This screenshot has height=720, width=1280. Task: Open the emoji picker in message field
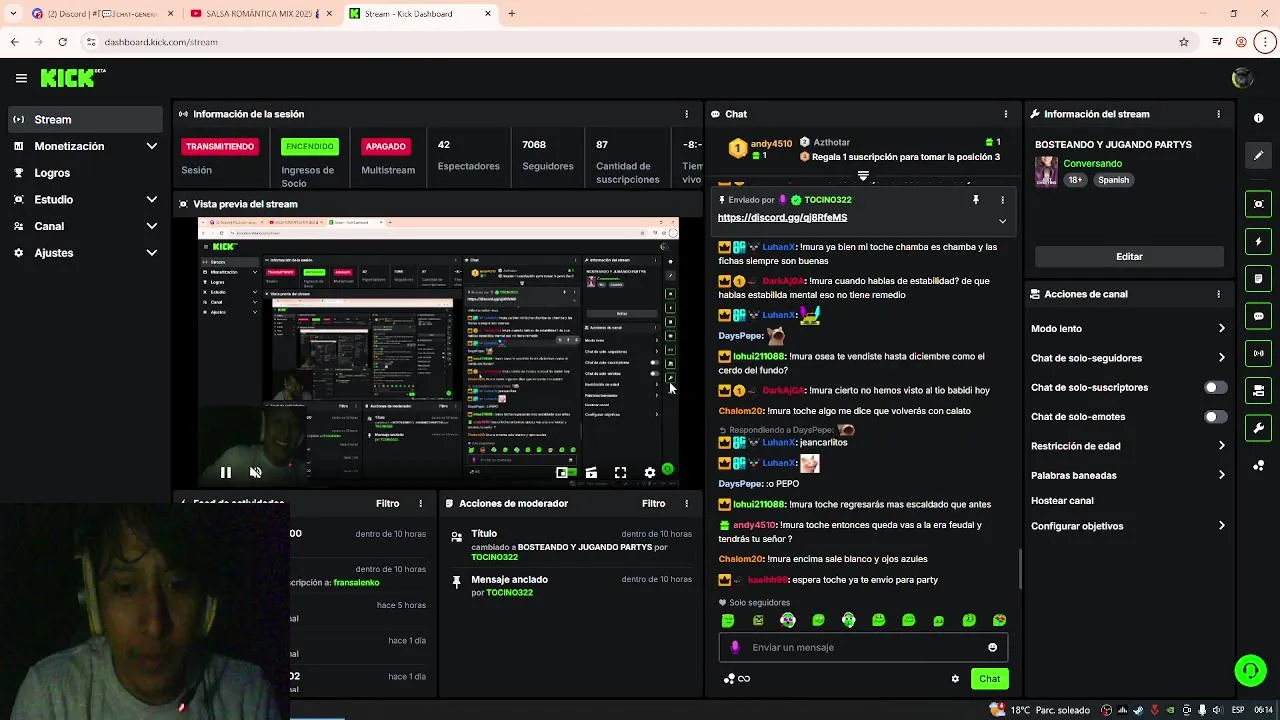click(992, 647)
